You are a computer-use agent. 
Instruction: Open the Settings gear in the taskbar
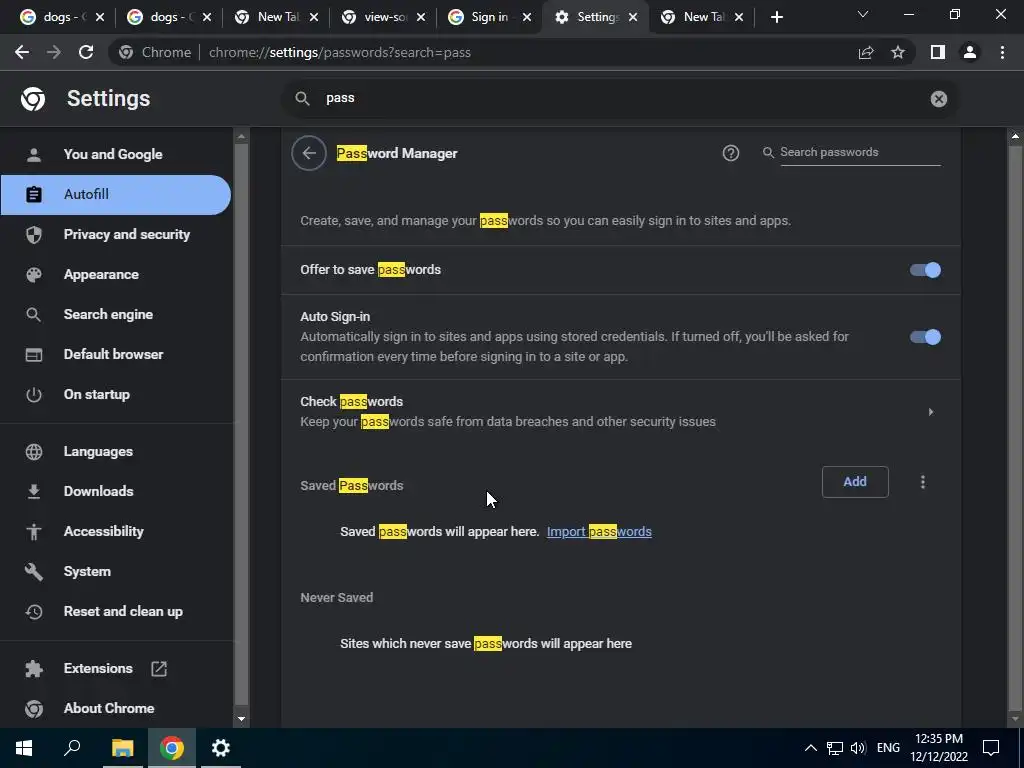point(221,748)
